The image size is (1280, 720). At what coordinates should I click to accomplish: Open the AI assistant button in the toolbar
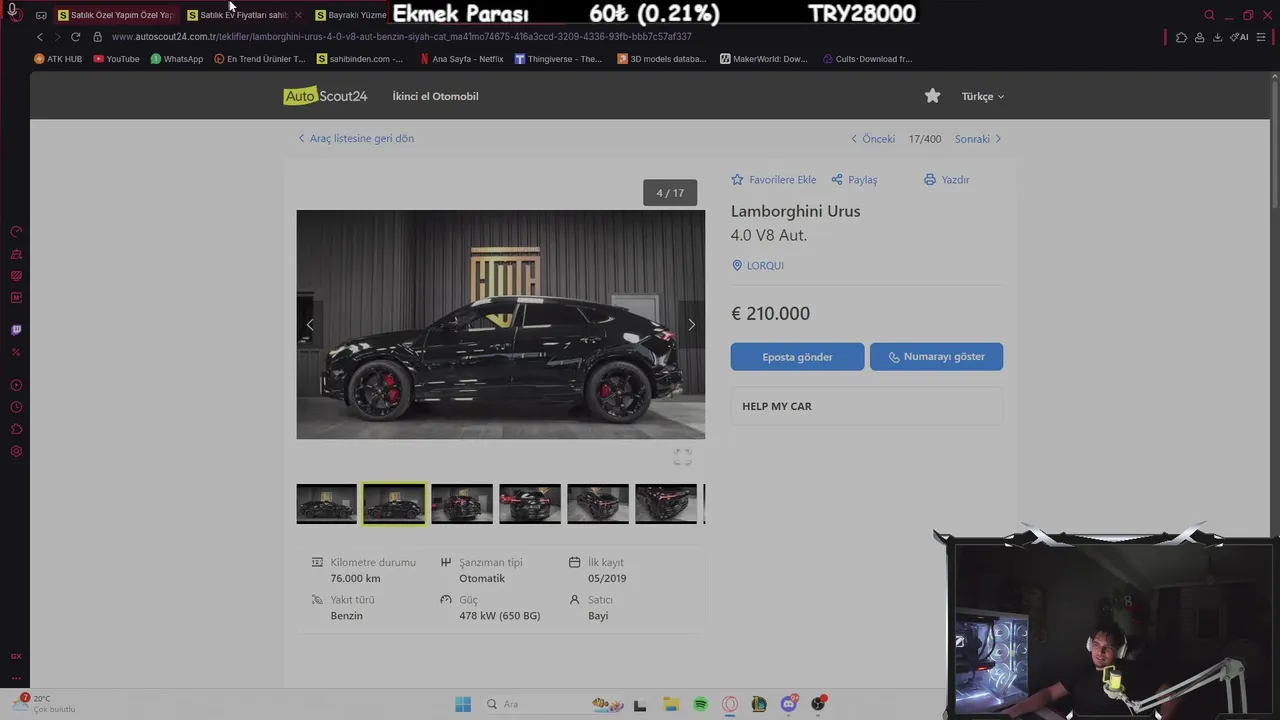(1239, 37)
